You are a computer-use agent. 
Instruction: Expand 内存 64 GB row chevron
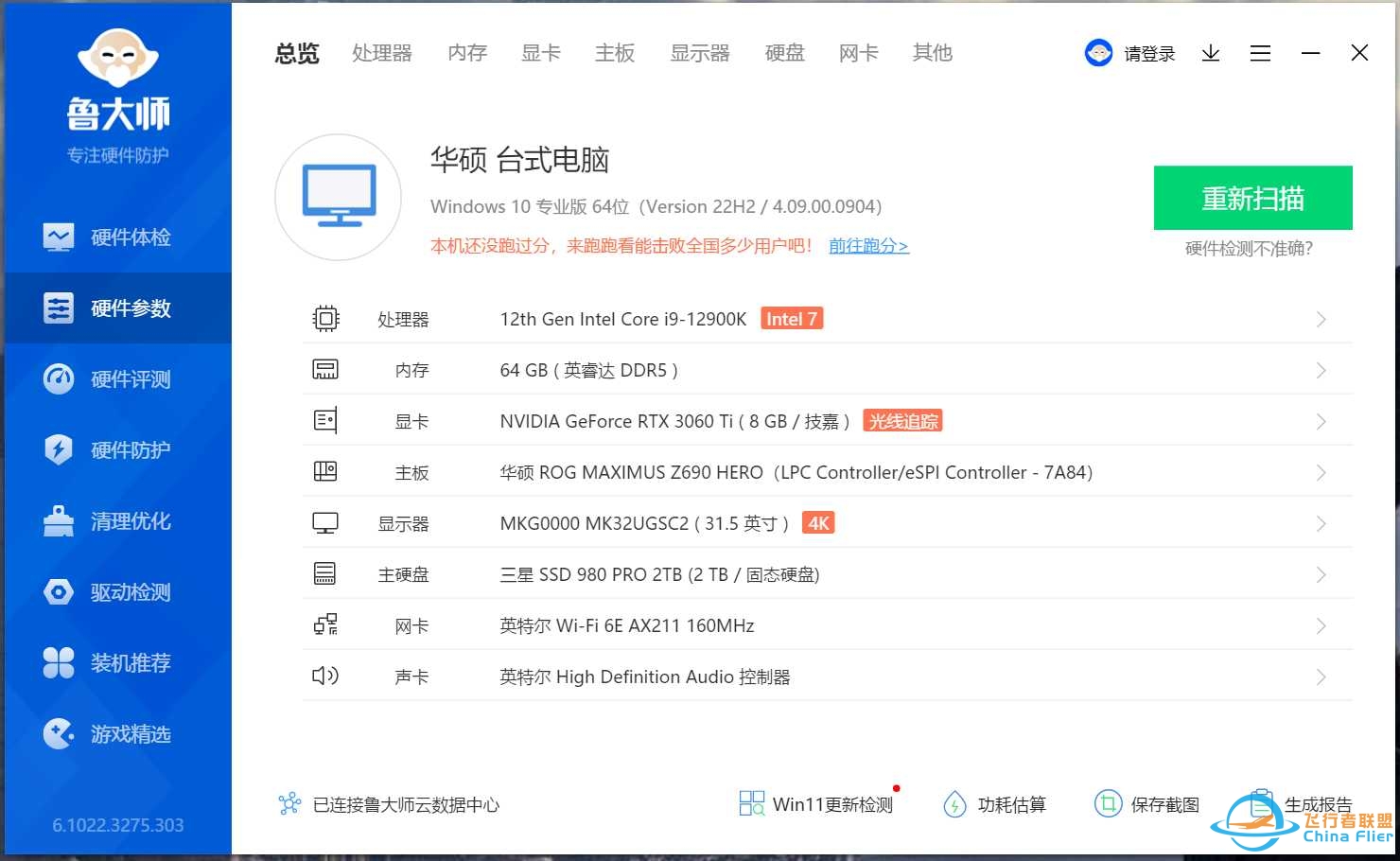1321,371
